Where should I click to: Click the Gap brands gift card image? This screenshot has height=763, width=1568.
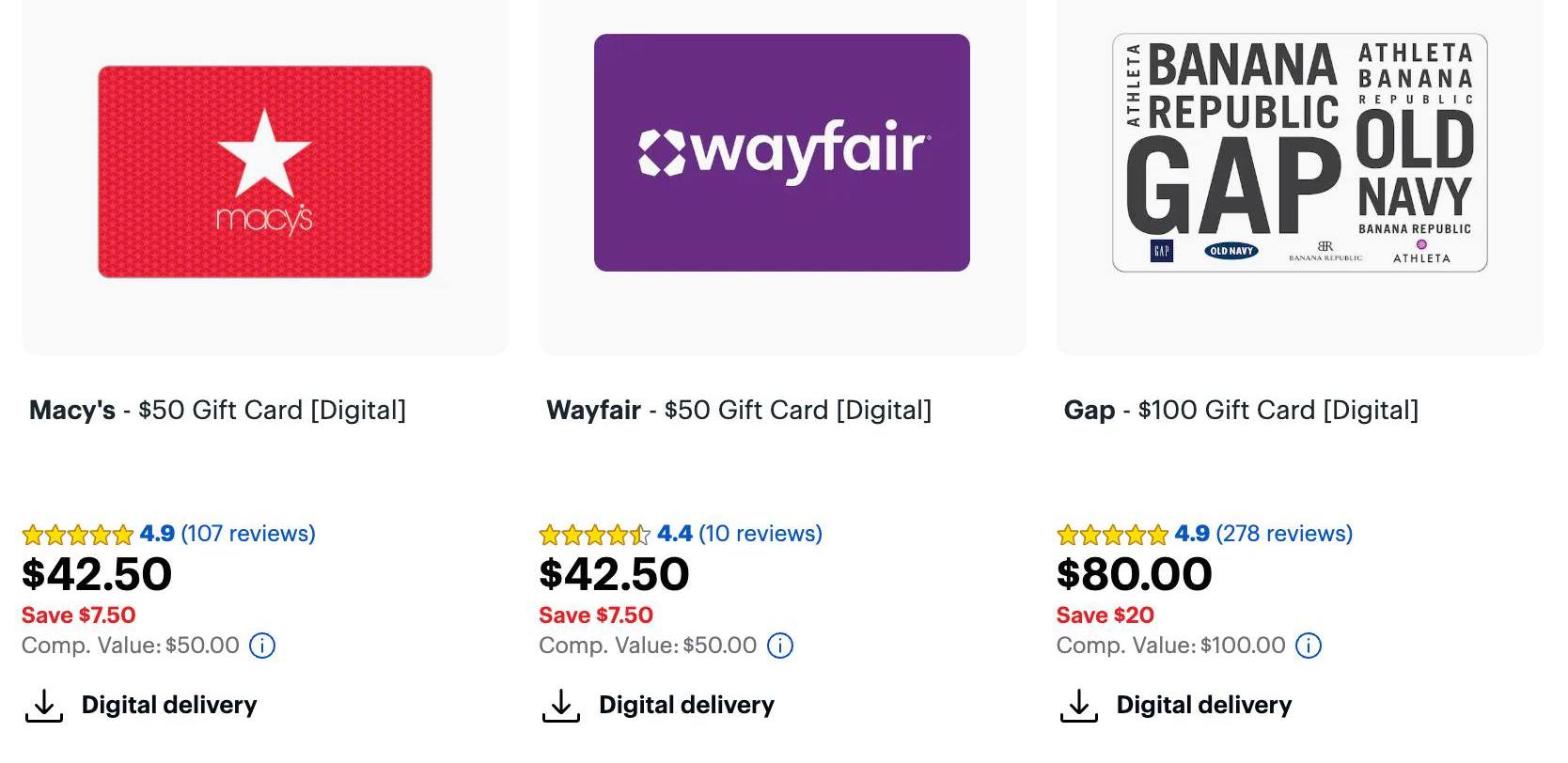tap(1299, 152)
